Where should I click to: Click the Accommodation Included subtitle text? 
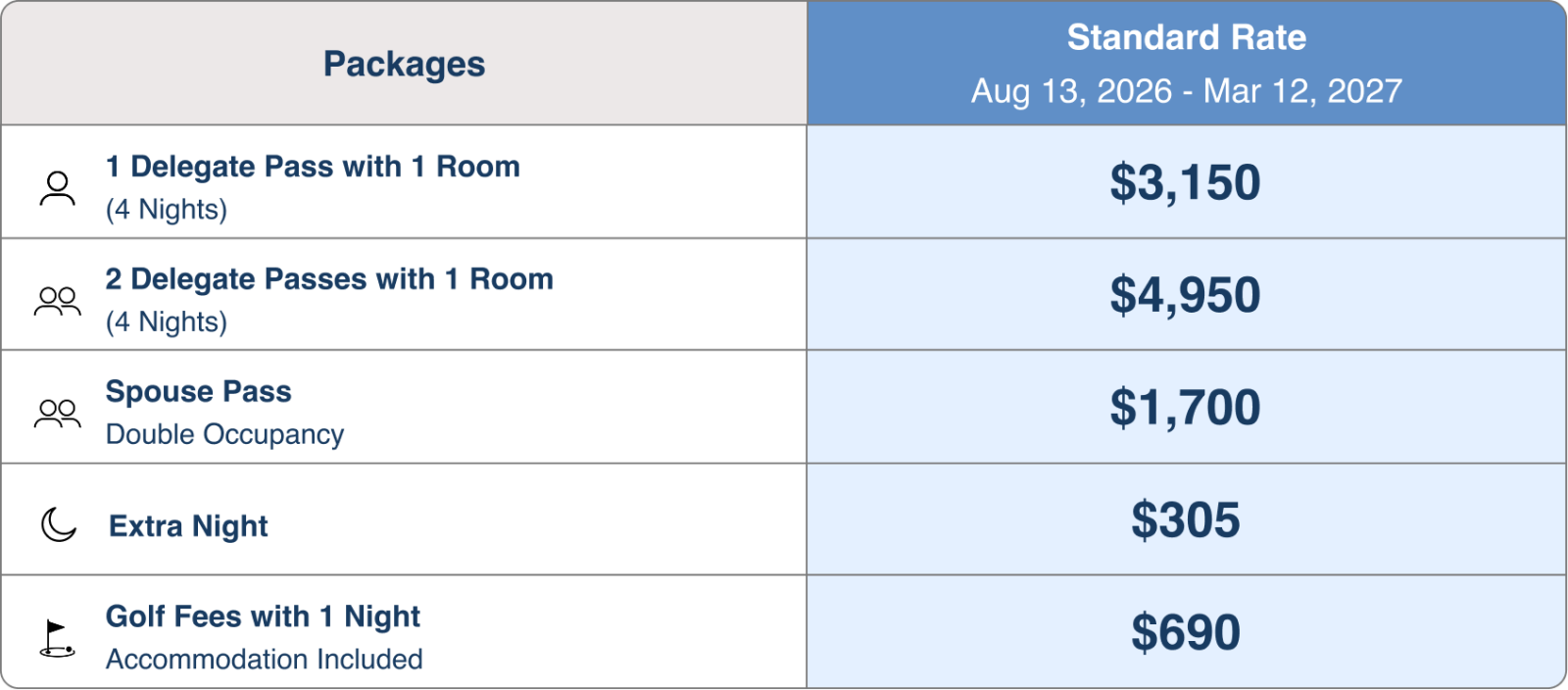tap(265, 659)
